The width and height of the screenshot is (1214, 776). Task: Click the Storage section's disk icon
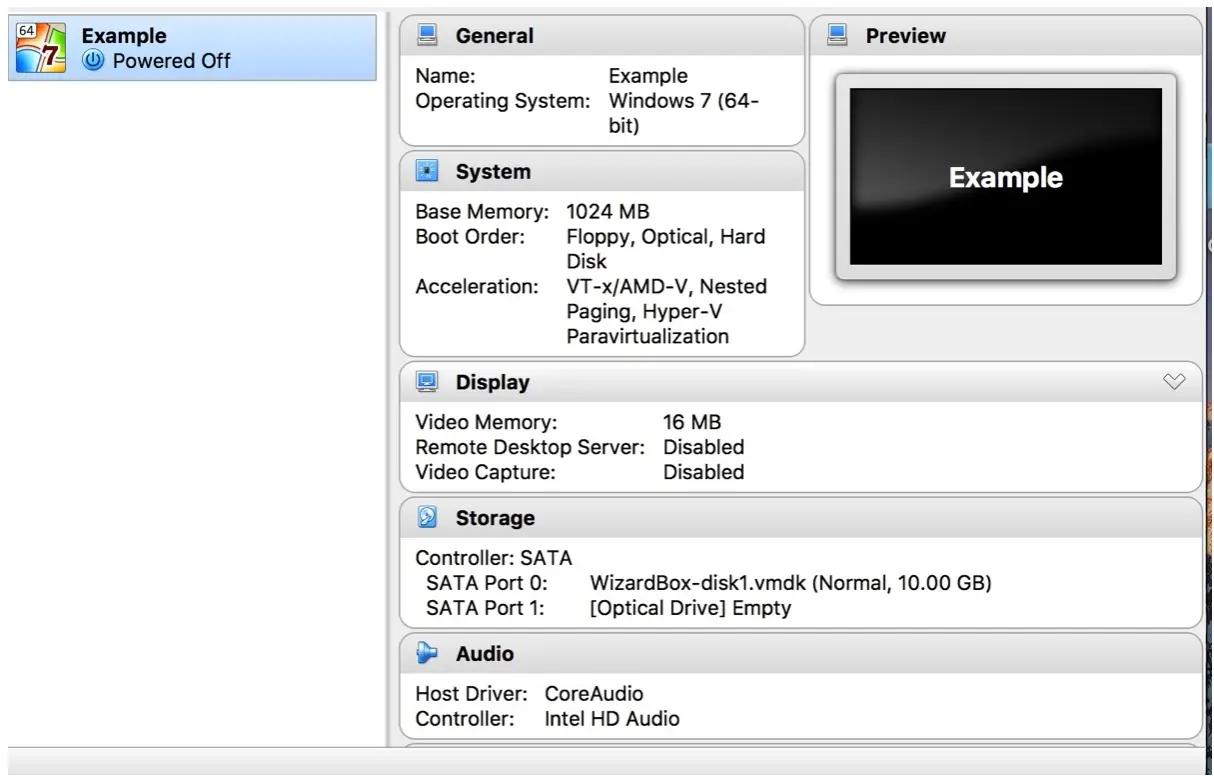pos(428,518)
